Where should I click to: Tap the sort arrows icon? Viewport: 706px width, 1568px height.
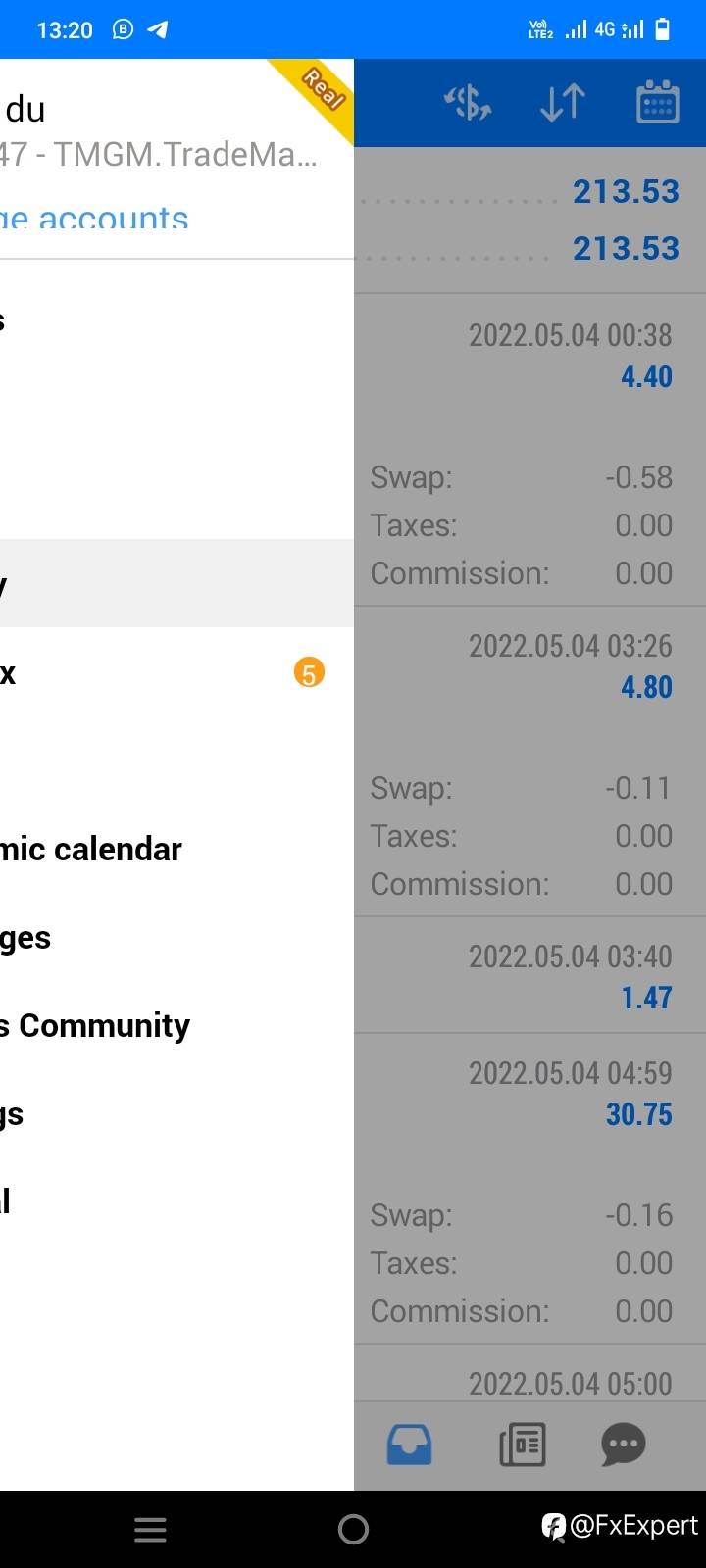point(563,102)
